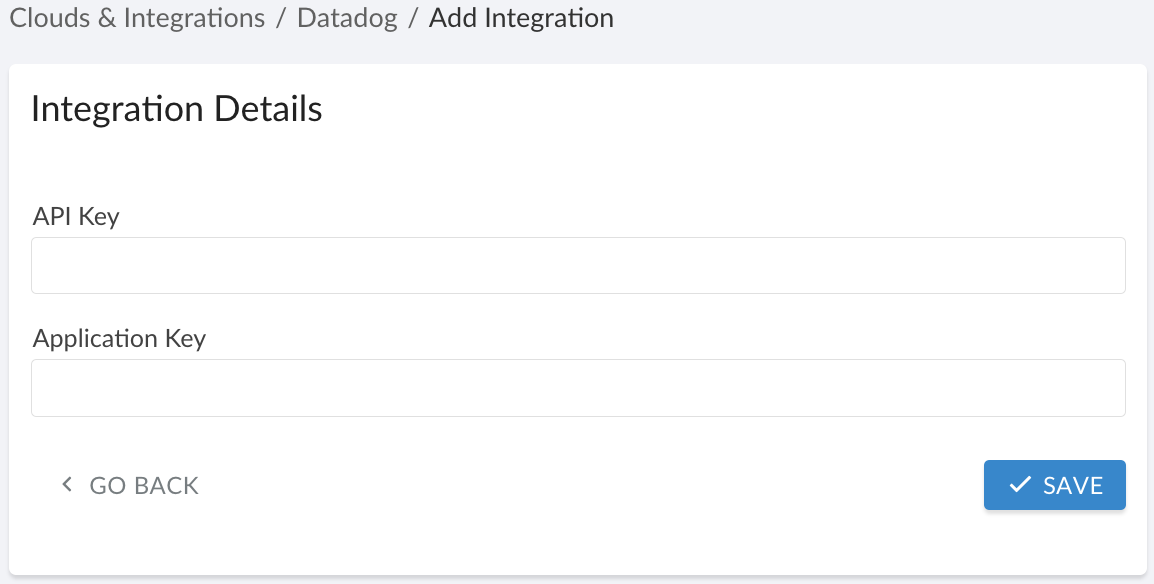Screen dimensions: 1154x584
Task: Return to the integrations list using breadcrumb
Action: [136, 18]
